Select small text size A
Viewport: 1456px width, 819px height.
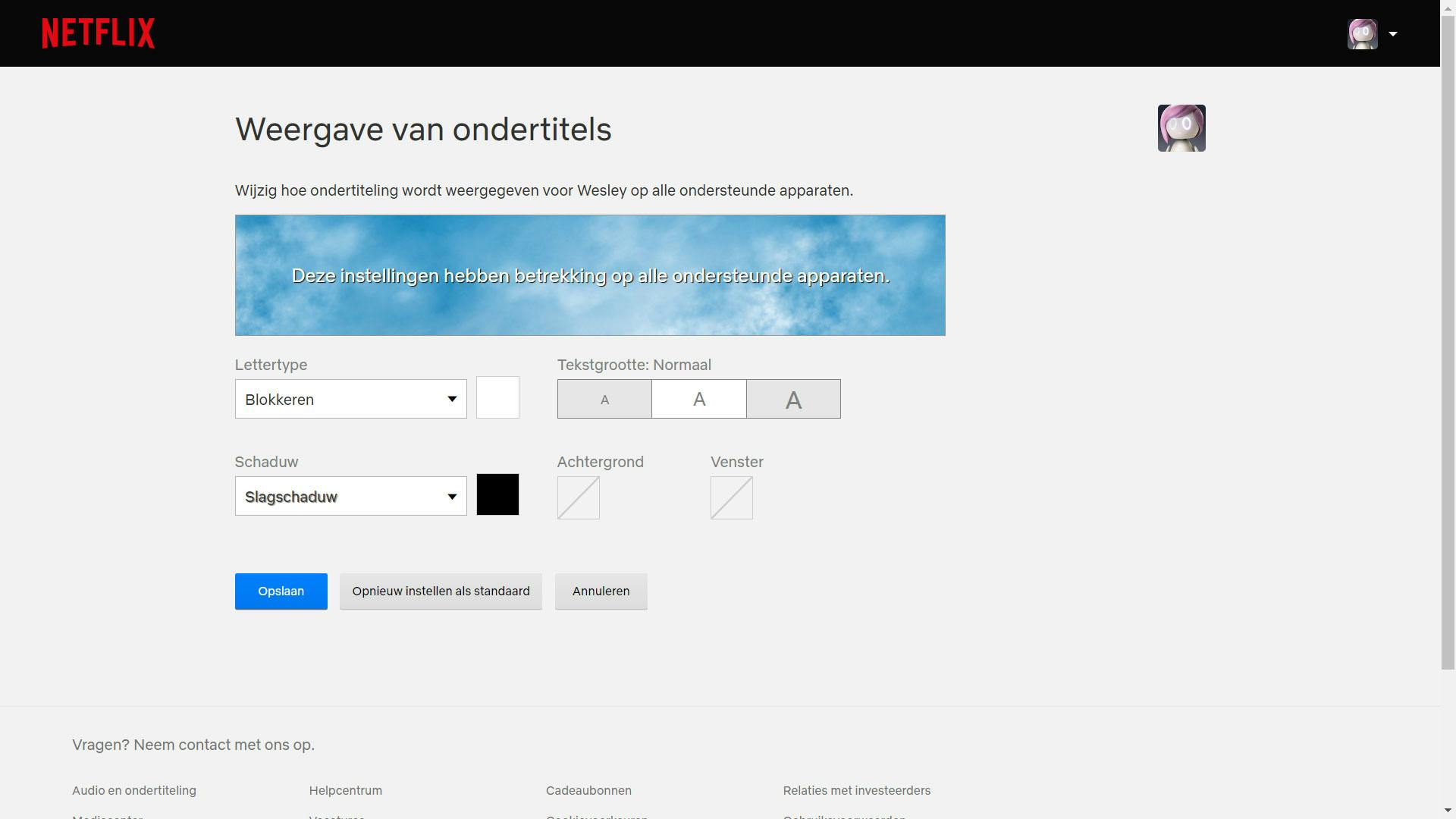coord(604,399)
